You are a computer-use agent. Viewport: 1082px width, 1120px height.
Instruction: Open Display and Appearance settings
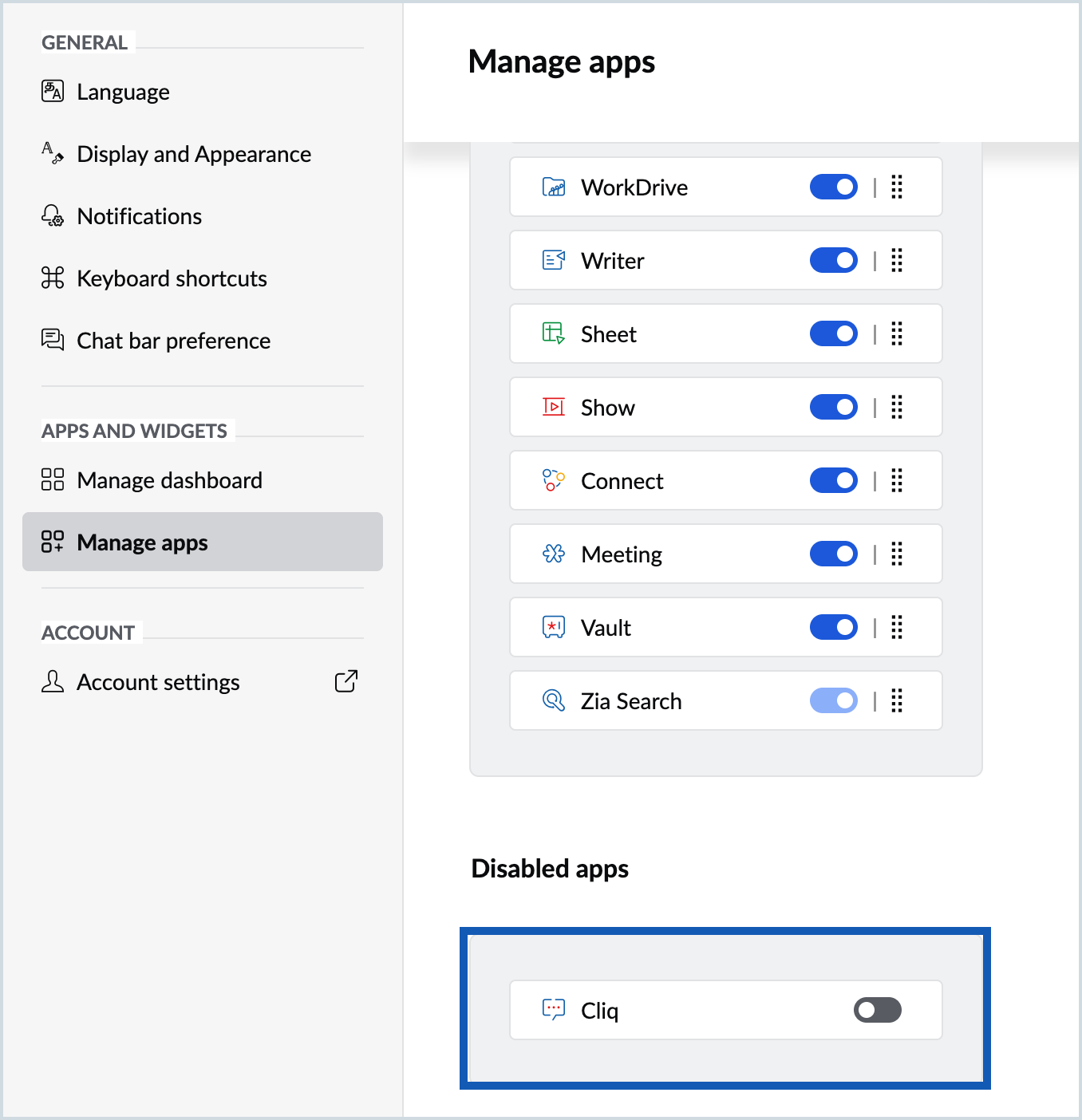pos(203,154)
